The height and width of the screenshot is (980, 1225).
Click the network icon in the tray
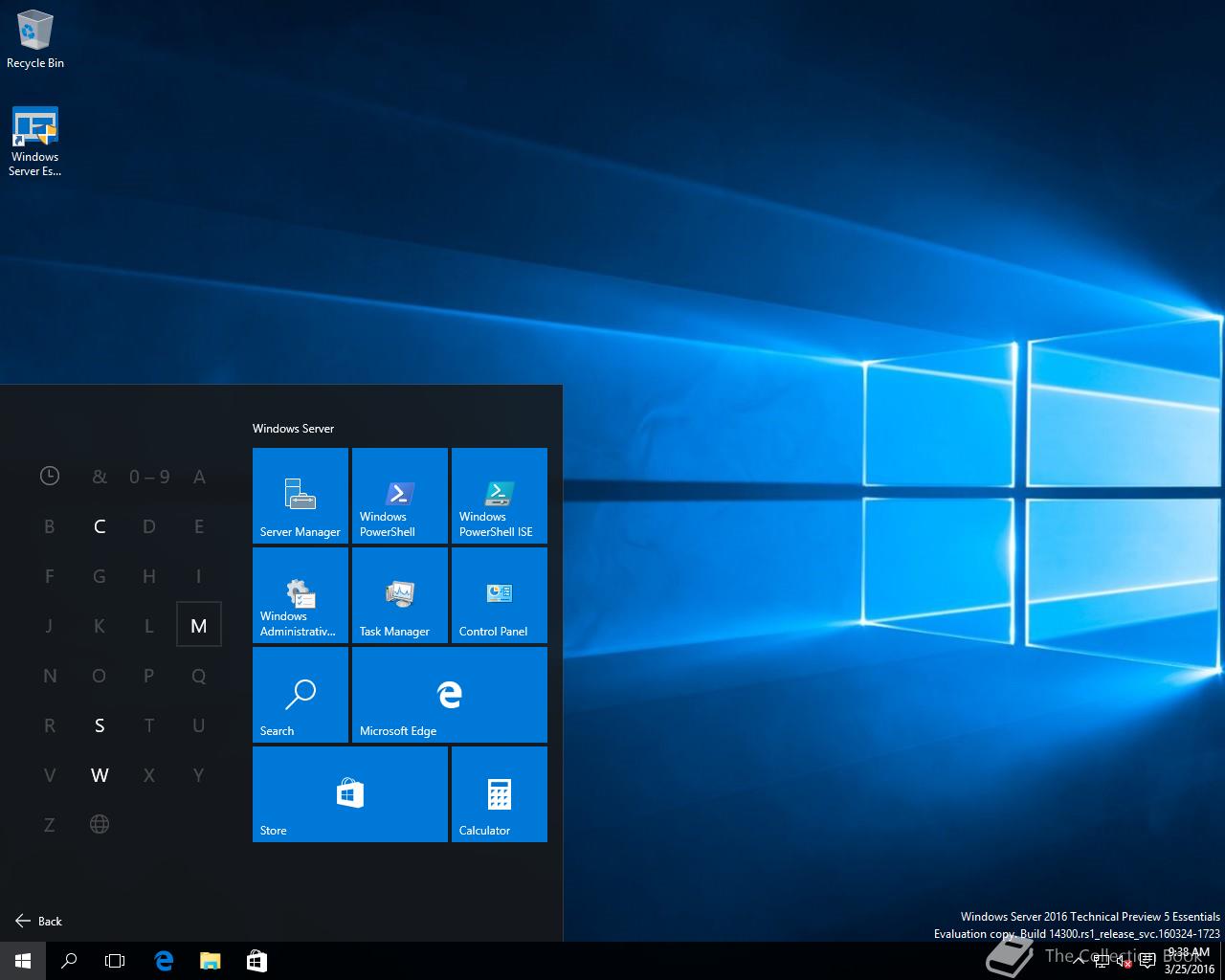(x=1102, y=961)
